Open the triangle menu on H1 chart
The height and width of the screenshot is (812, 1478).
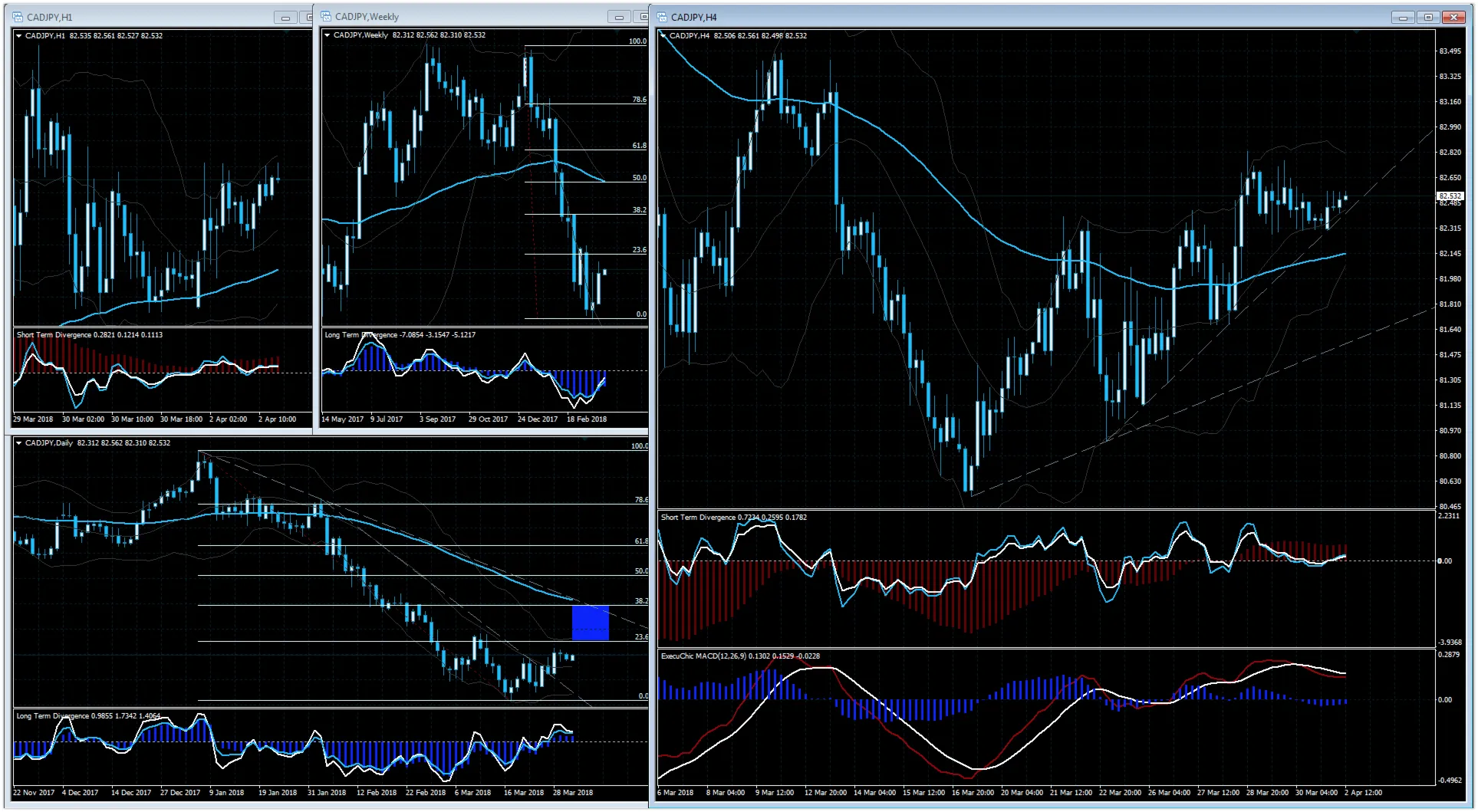pos(18,35)
